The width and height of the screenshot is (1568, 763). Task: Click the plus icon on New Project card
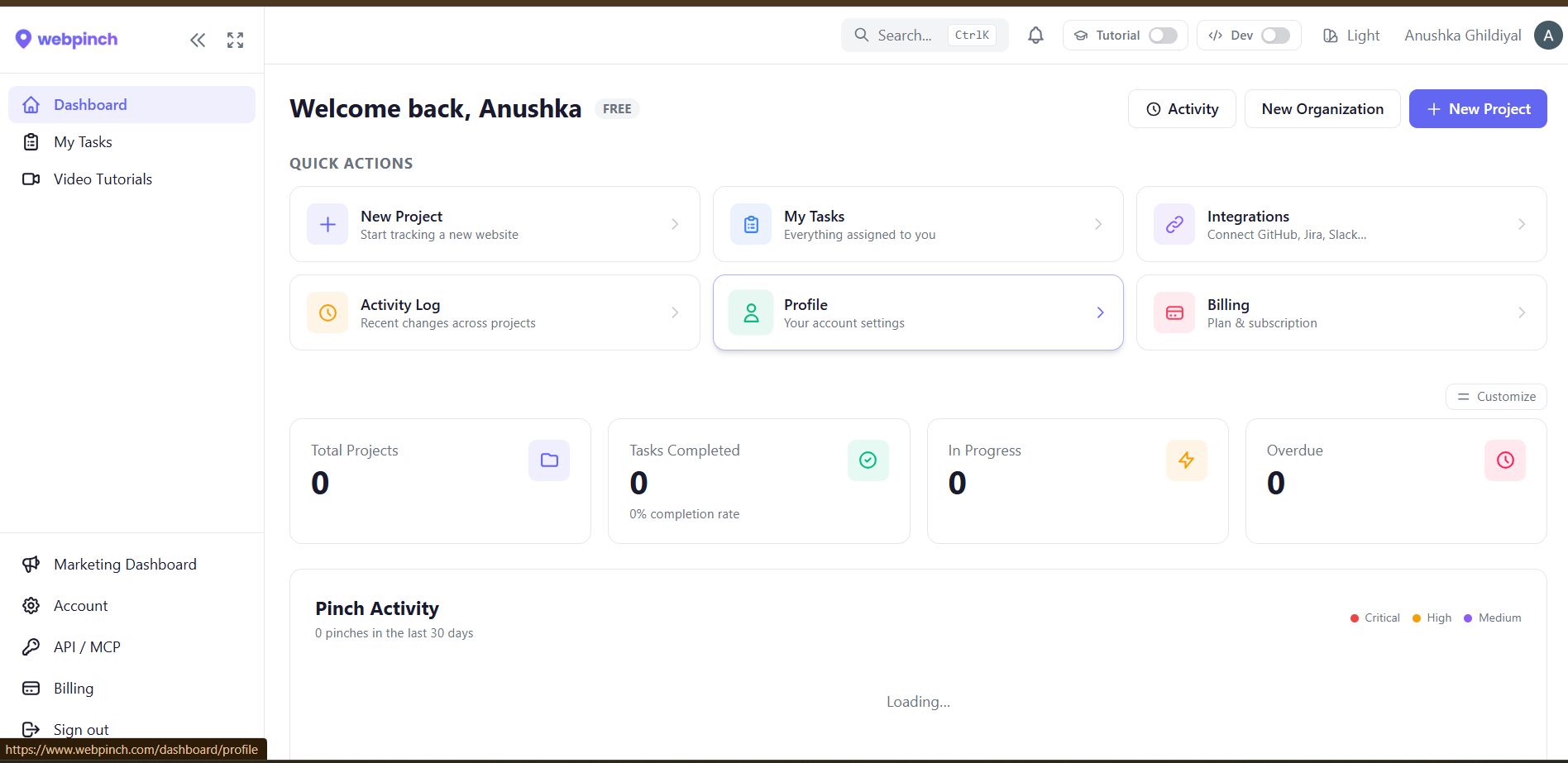click(327, 224)
